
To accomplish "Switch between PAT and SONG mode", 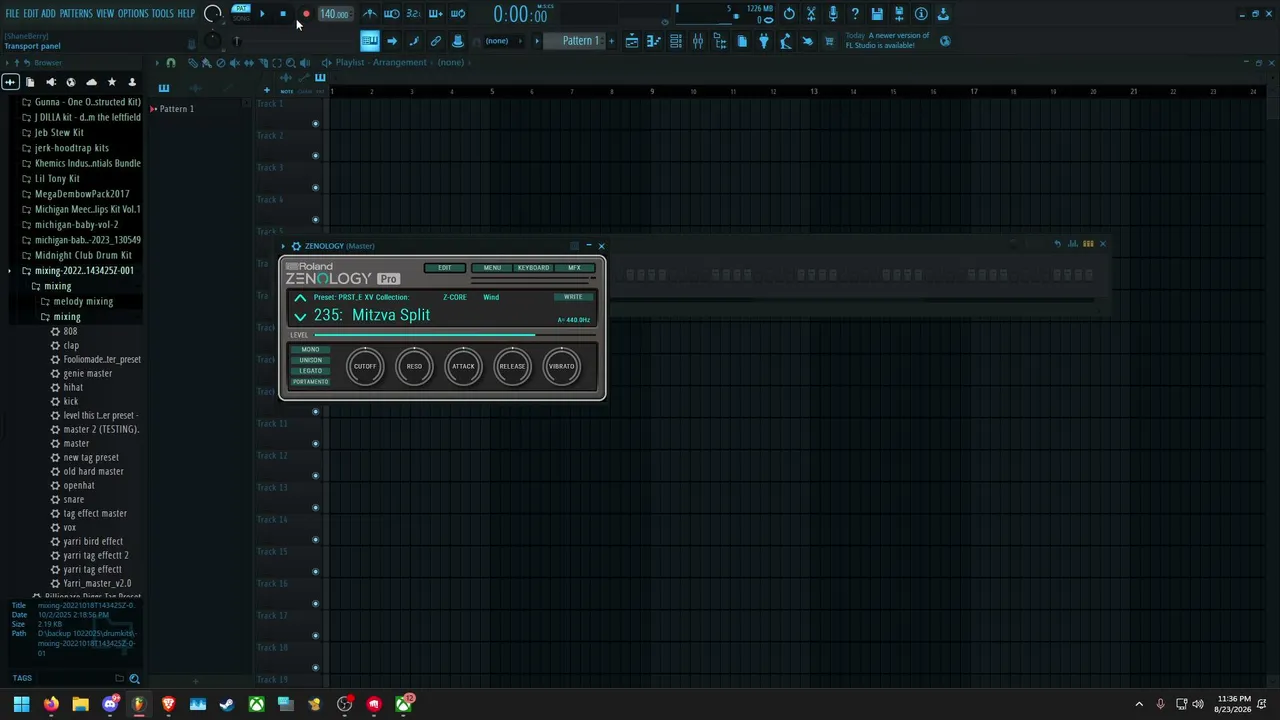I will click(x=241, y=13).
